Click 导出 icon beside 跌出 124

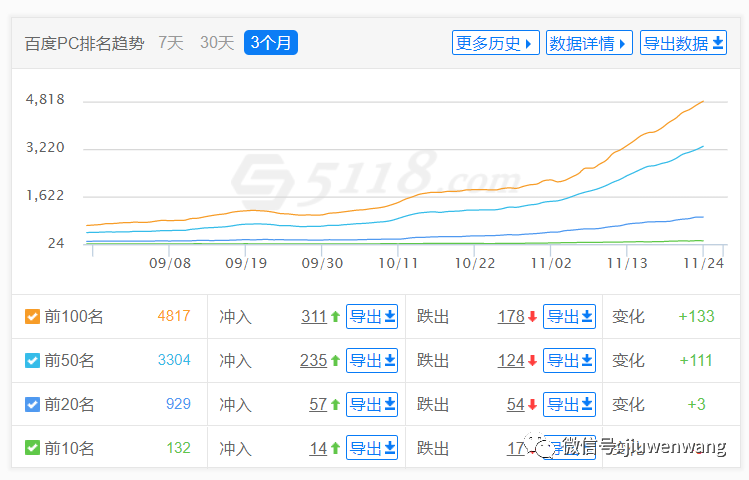coord(570,361)
